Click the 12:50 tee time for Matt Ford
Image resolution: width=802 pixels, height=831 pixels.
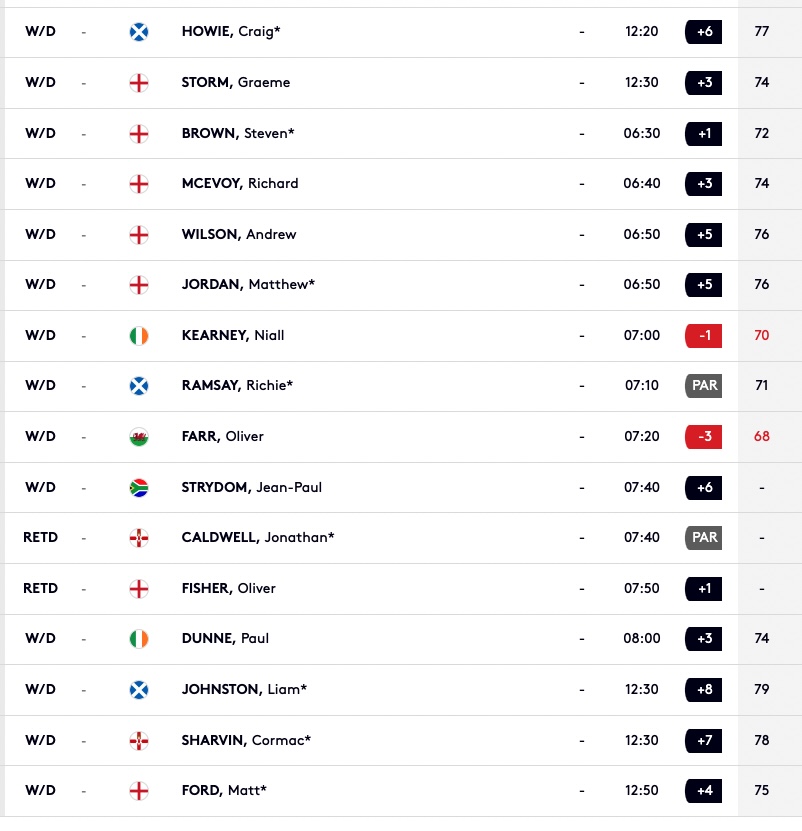click(x=641, y=791)
